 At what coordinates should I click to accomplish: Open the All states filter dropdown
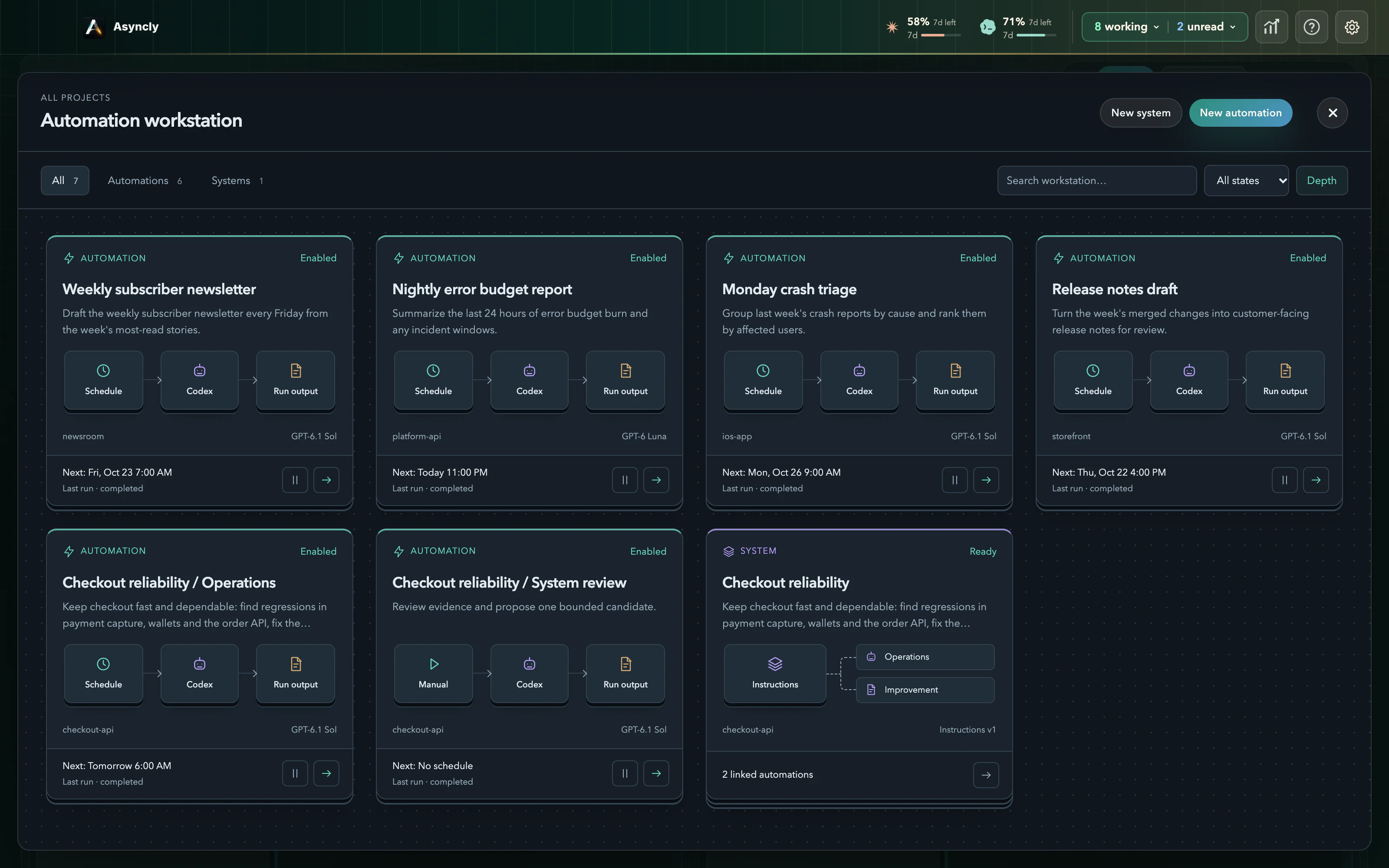tap(1246, 181)
